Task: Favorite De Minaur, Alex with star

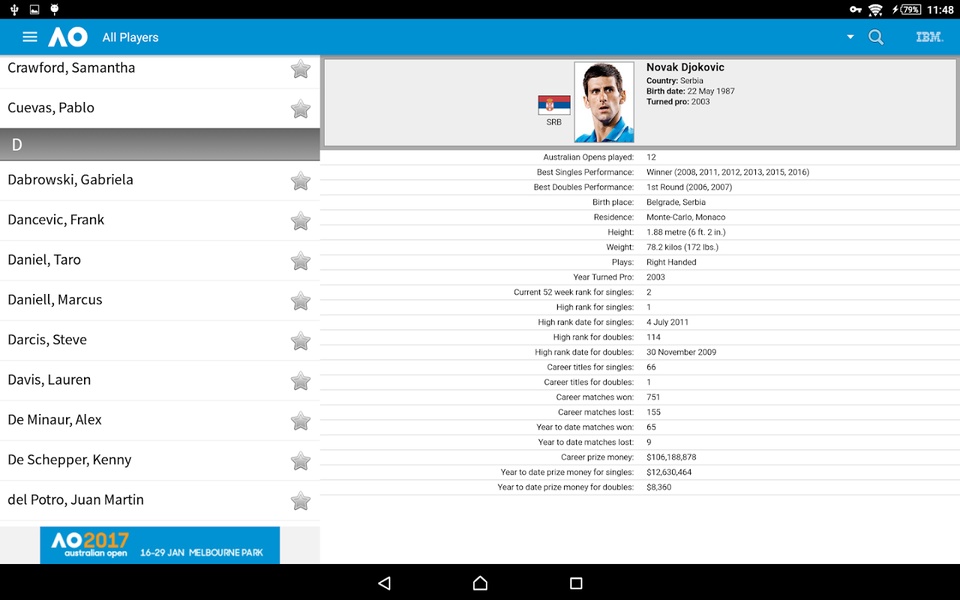Action: (x=300, y=421)
